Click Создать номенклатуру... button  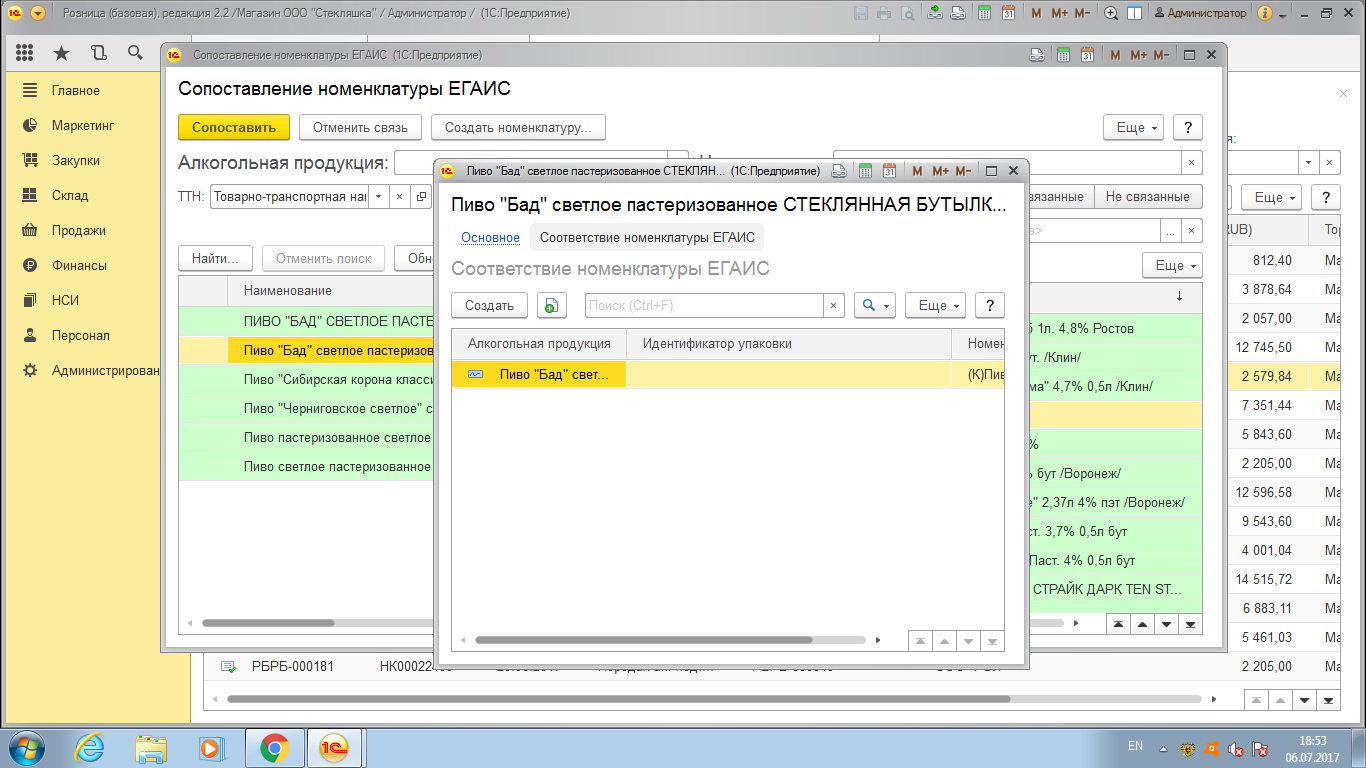coord(518,127)
